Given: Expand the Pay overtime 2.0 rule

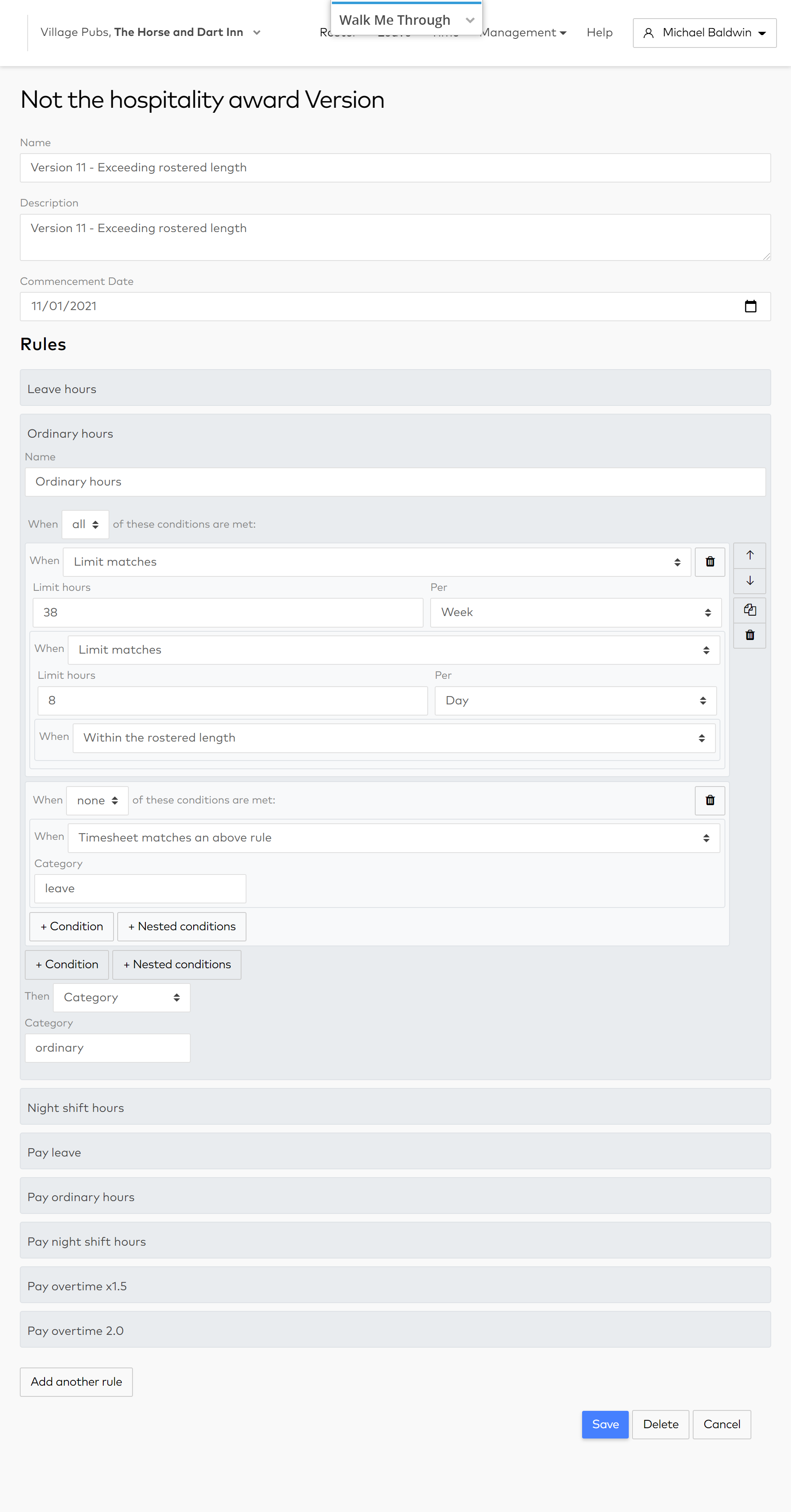Looking at the screenshot, I should pyautogui.click(x=395, y=1330).
